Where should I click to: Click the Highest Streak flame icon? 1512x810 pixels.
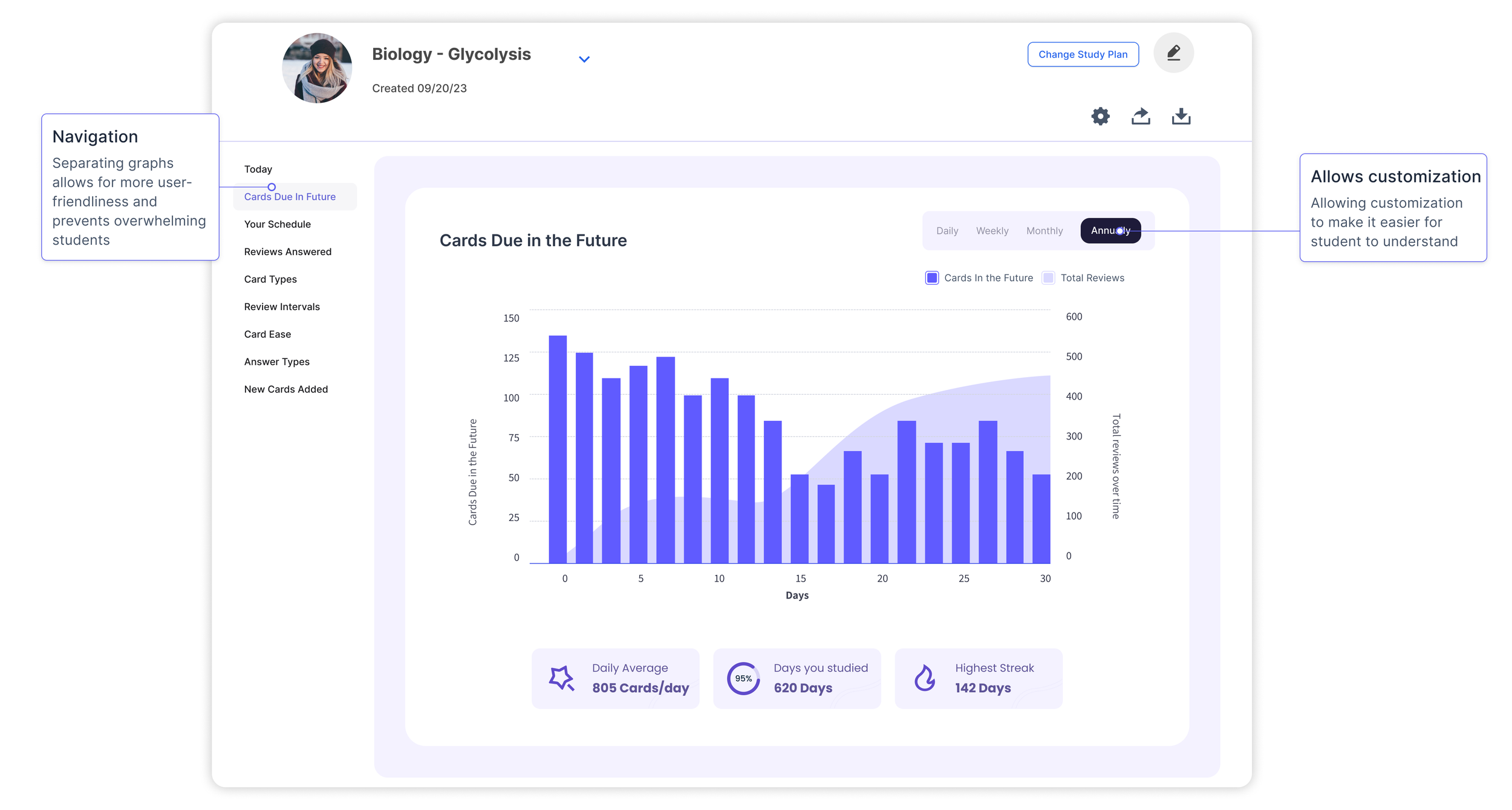click(925, 678)
